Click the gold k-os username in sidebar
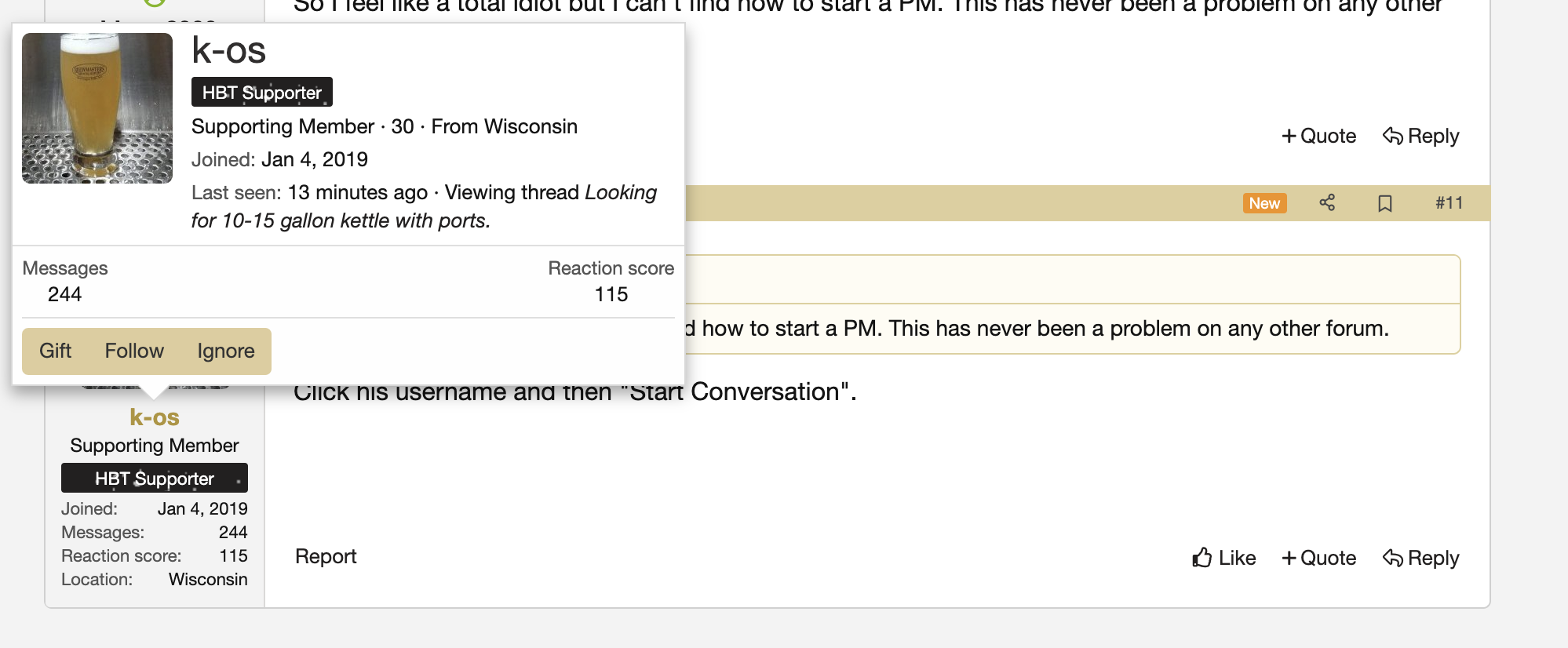1568x648 pixels. pos(155,417)
